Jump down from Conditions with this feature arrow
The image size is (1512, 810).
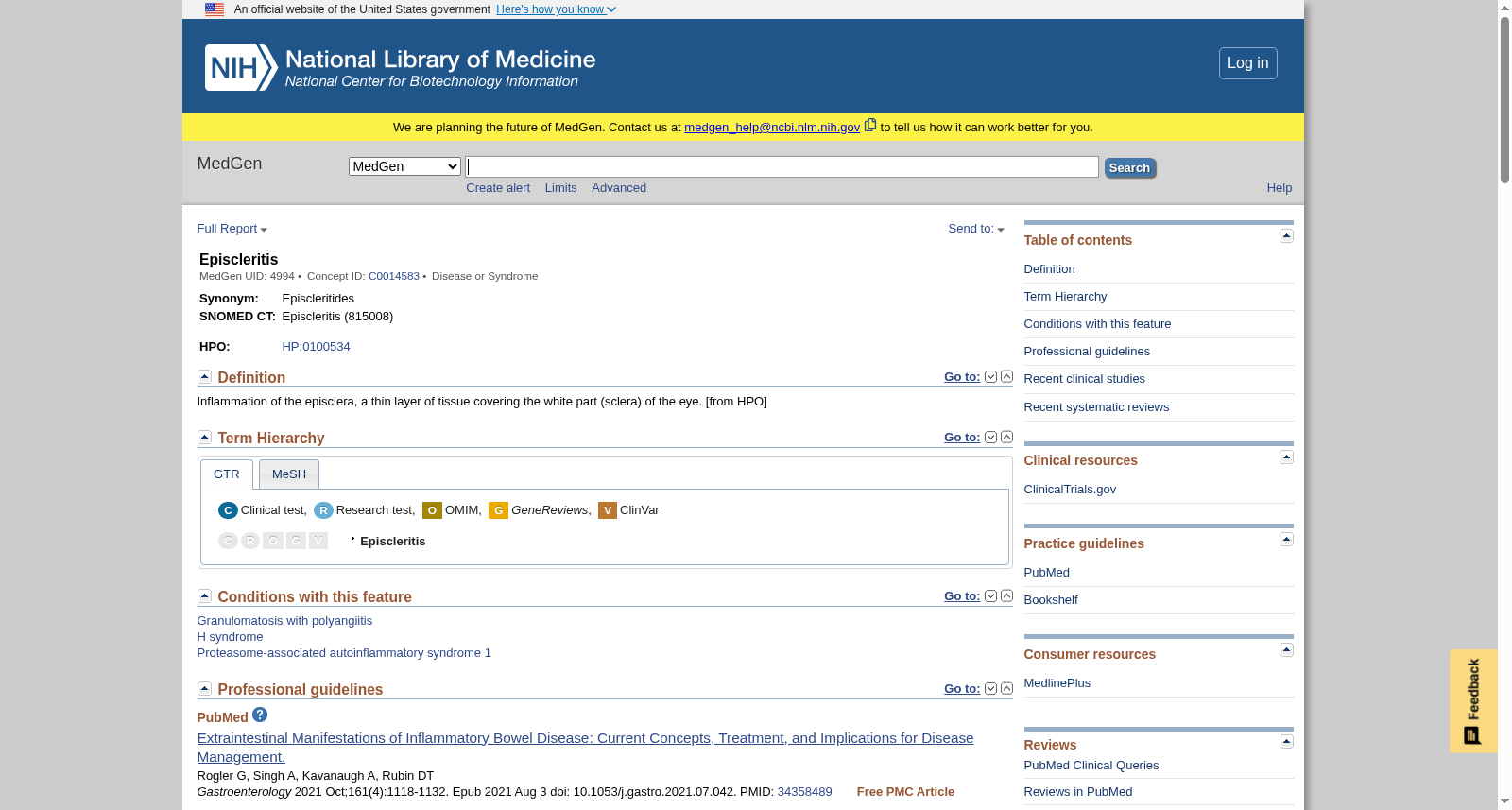pyautogui.click(x=990, y=595)
